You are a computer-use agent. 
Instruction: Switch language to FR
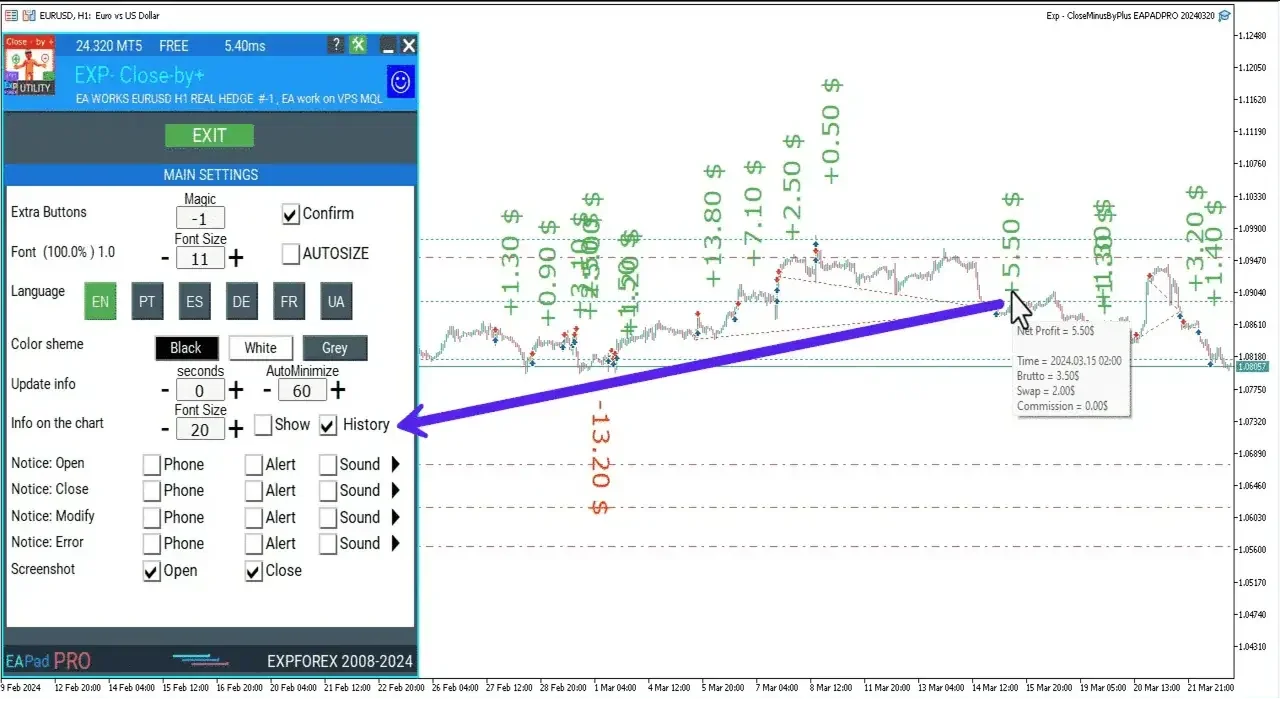(289, 301)
